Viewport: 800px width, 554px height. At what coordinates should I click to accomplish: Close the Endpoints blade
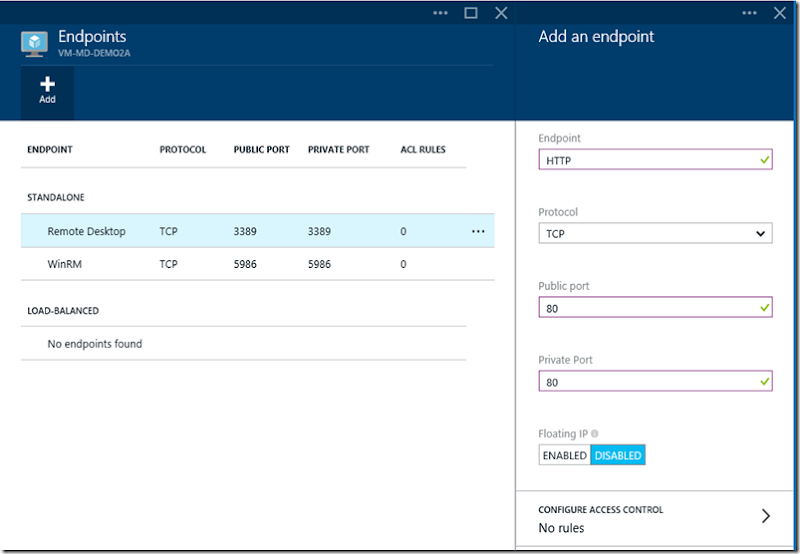tap(501, 13)
